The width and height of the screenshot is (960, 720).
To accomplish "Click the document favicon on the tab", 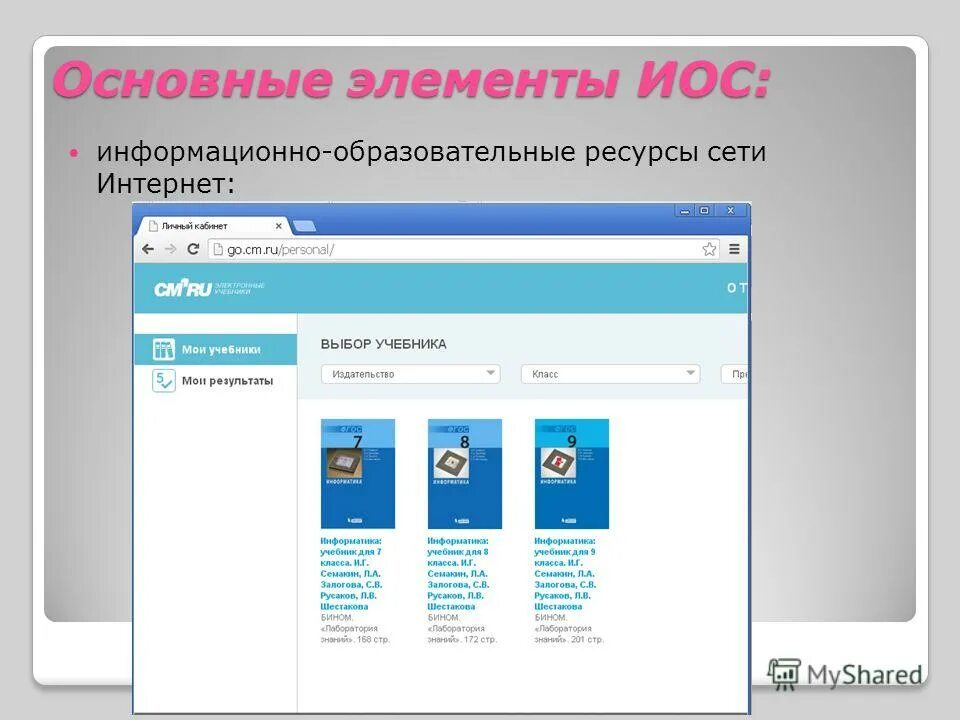I will click(x=154, y=226).
